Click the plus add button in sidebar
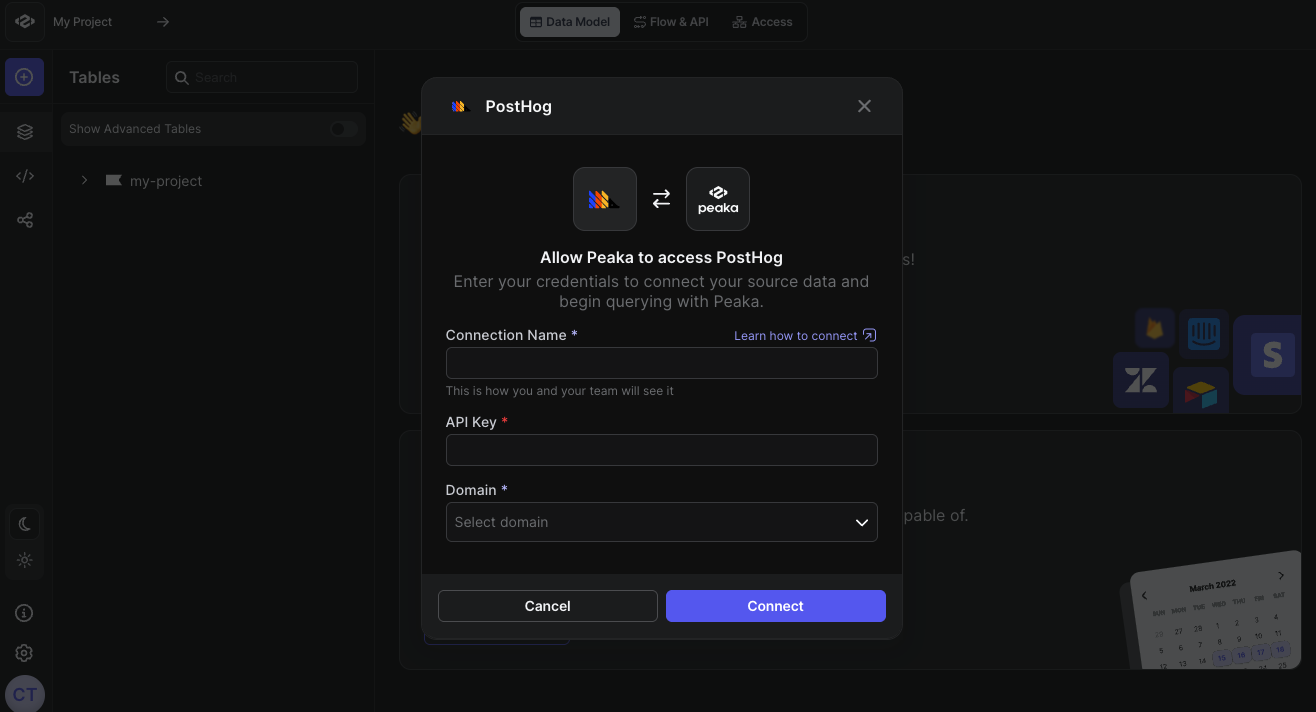1316x712 pixels. point(24,77)
